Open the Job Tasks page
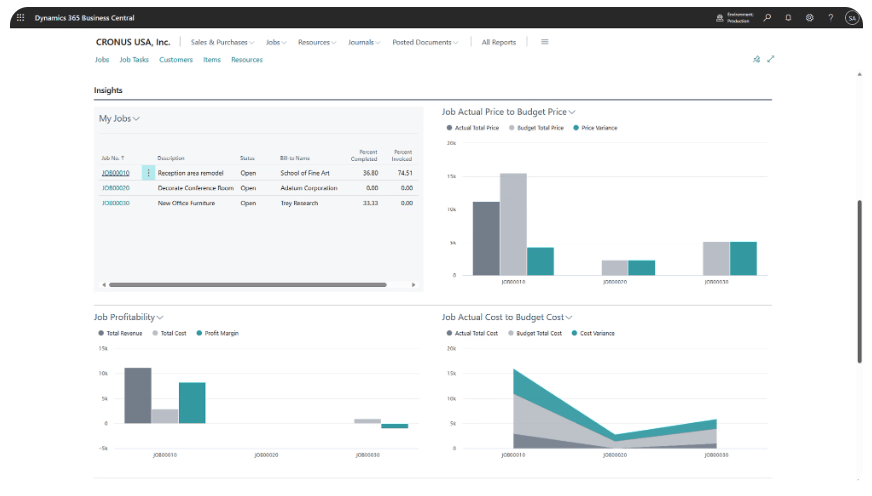The width and height of the screenshot is (872, 496). (134, 59)
